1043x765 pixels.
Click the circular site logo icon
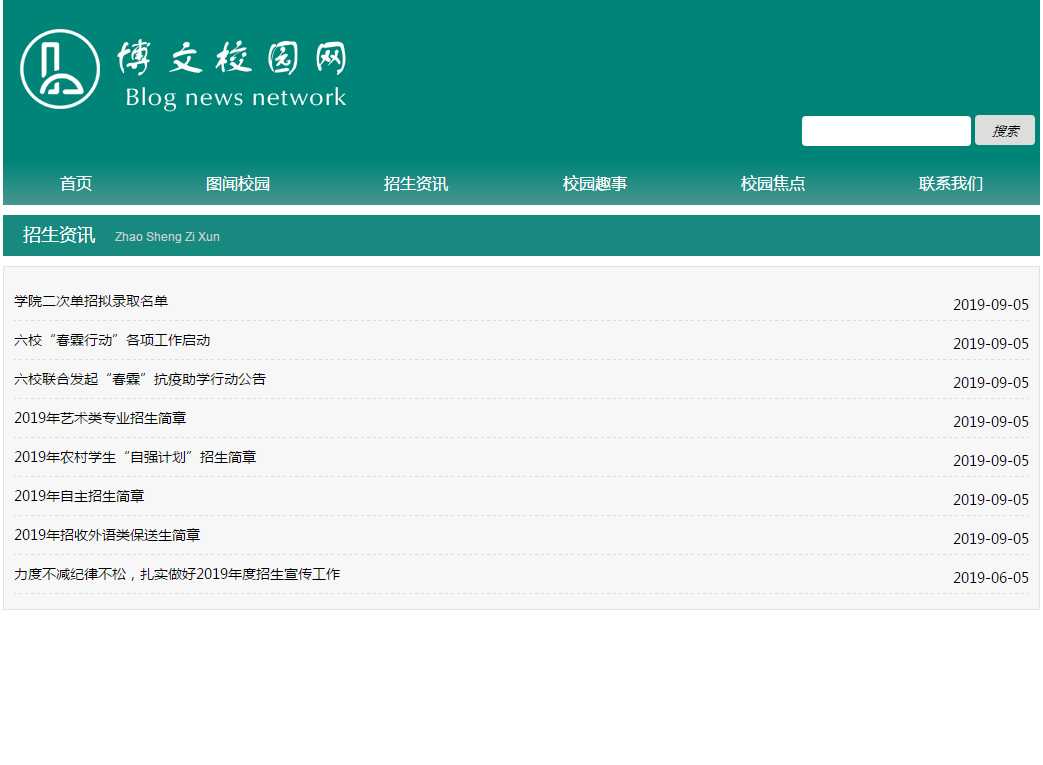(x=60, y=69)
